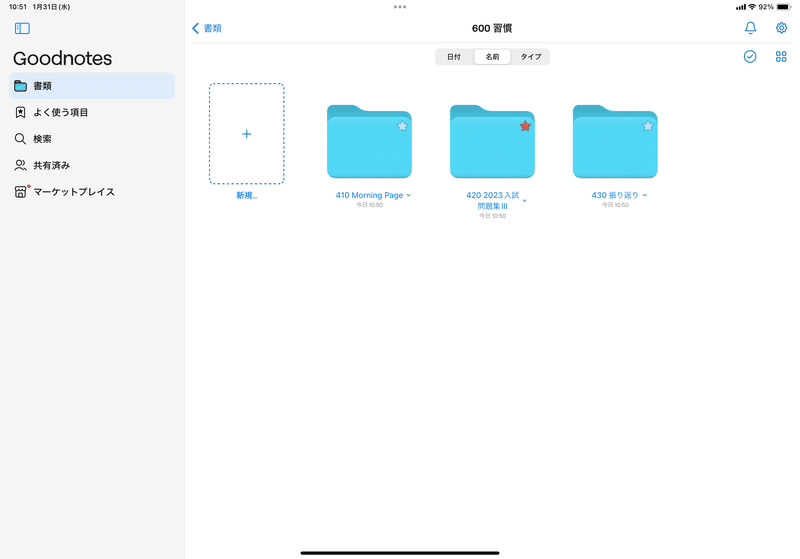Viewport: 800px width, 559px height.
Task: Open 検索 in the sidebar
Action: [92, 139]
